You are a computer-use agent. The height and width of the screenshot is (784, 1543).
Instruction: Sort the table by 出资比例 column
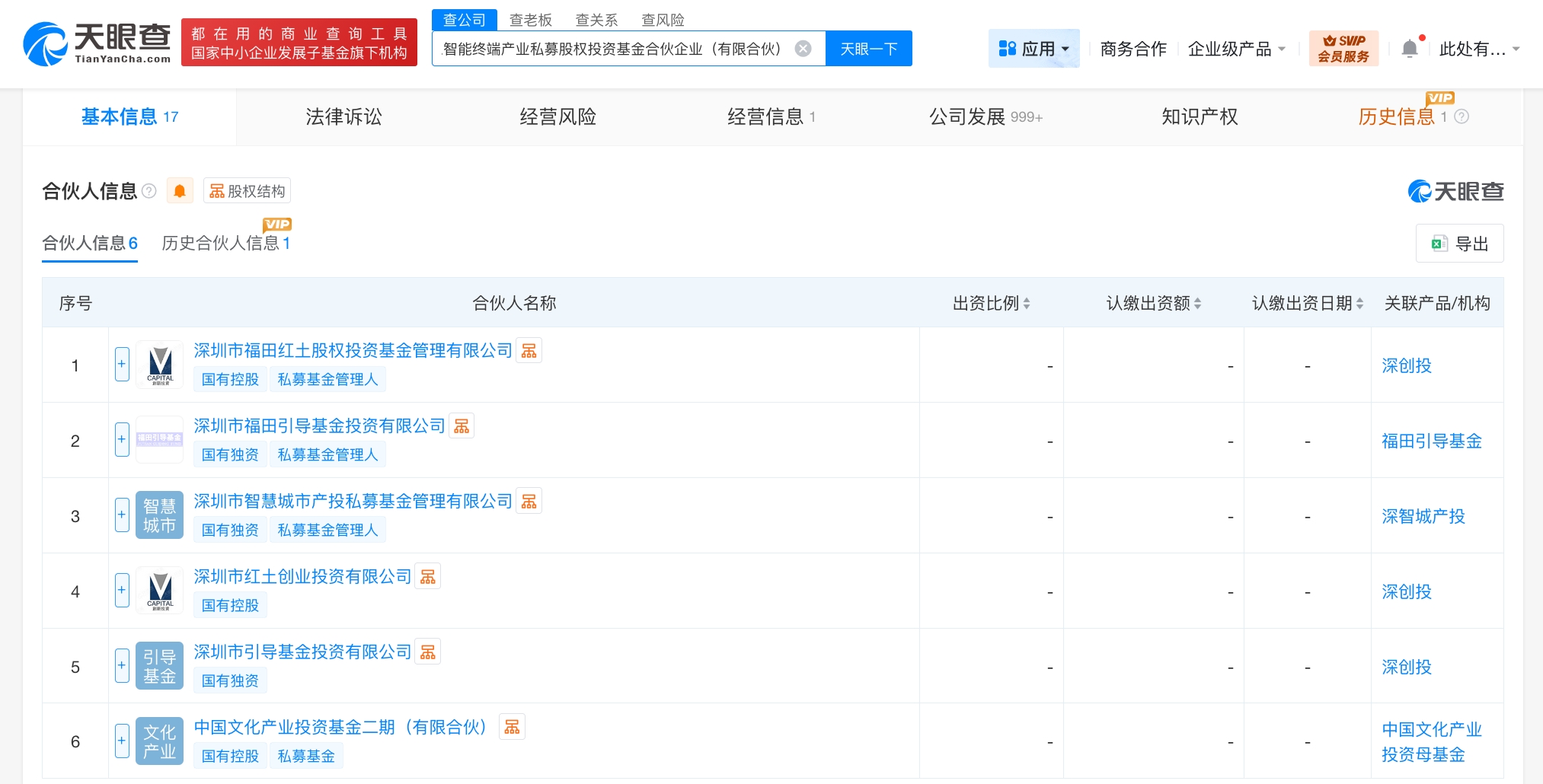point(991,304)
